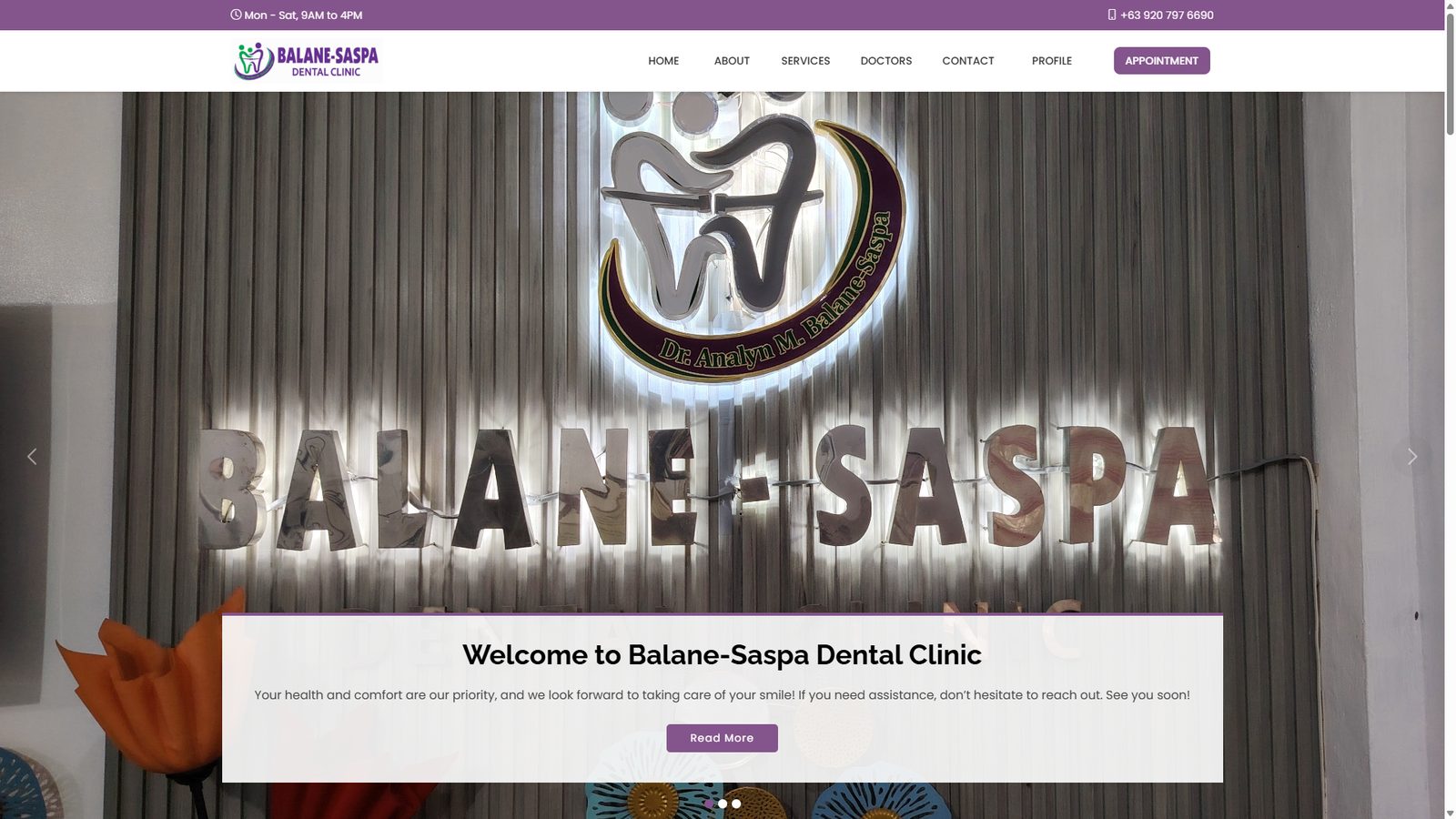Select the first carousel indicator dot

click(x=709, y=804)
